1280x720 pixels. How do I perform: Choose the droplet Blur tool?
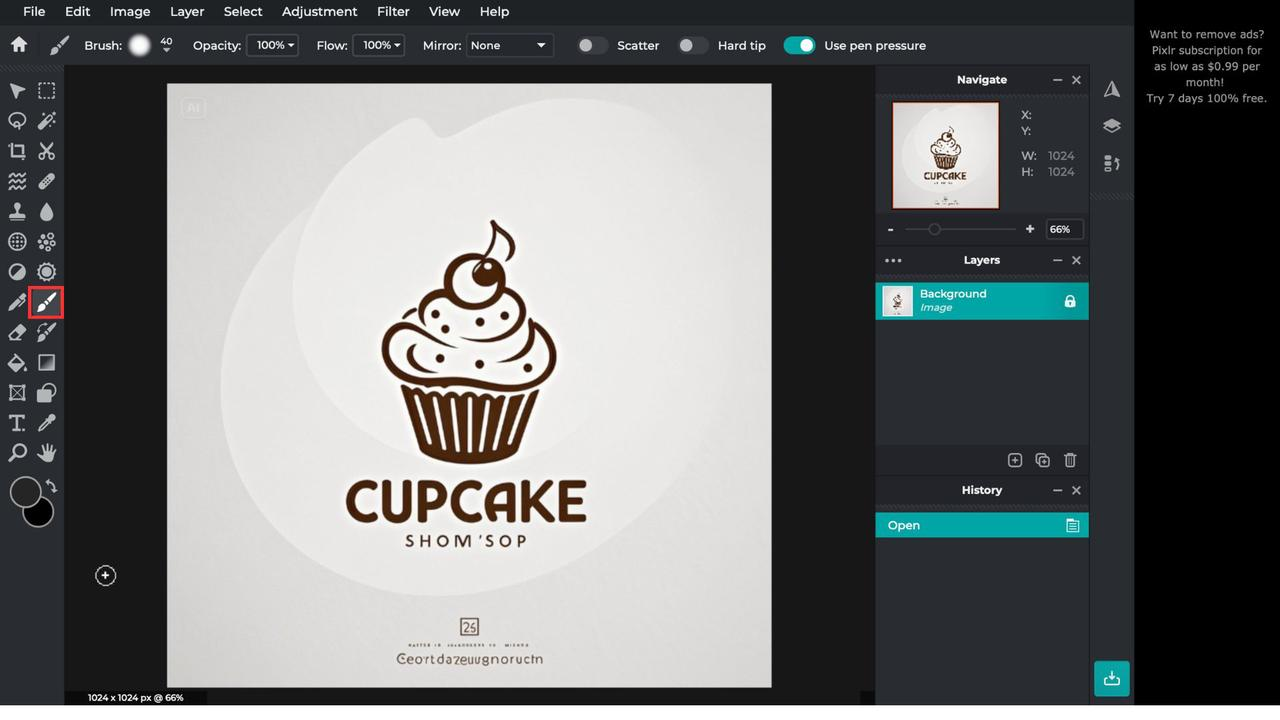click(47, 212)
